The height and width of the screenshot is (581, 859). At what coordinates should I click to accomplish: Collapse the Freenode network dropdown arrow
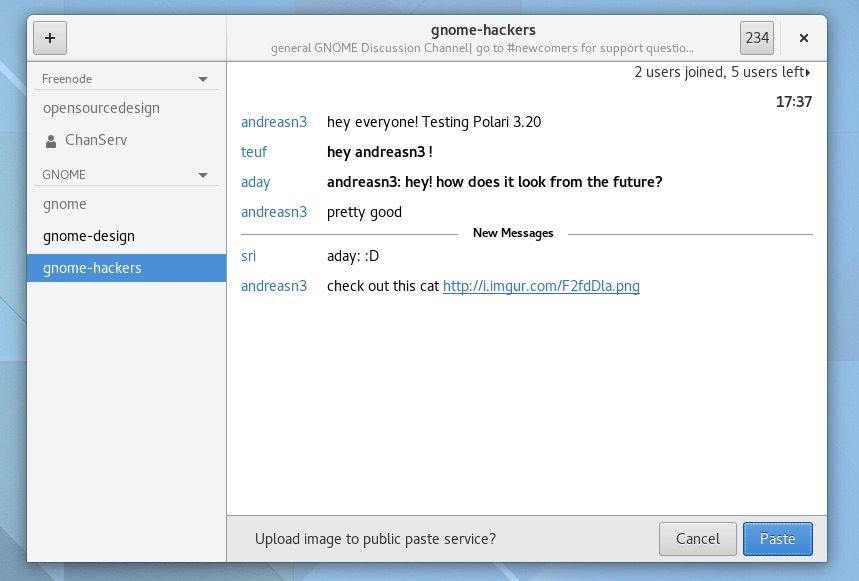203,79
